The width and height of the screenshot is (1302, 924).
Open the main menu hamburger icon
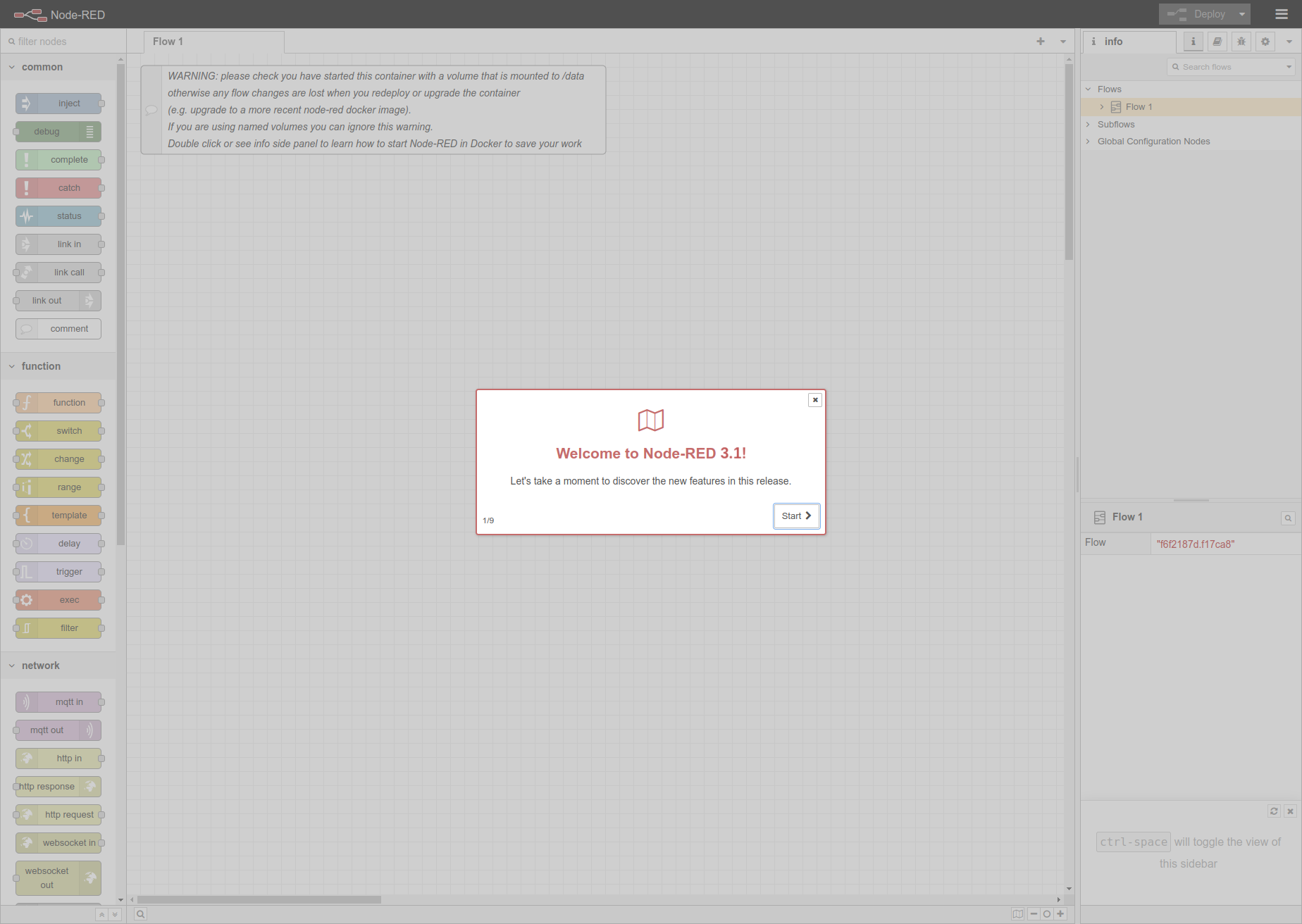pos(1281,13)
